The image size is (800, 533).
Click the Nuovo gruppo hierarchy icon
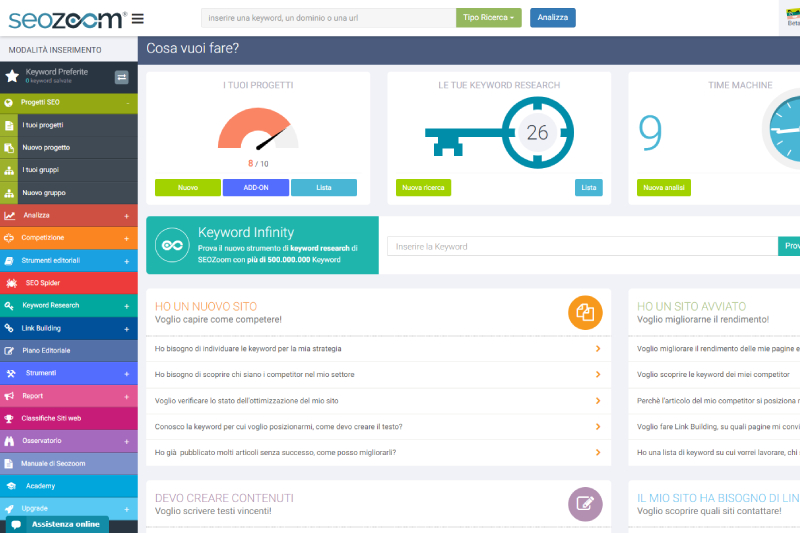[x=9, y=193]
